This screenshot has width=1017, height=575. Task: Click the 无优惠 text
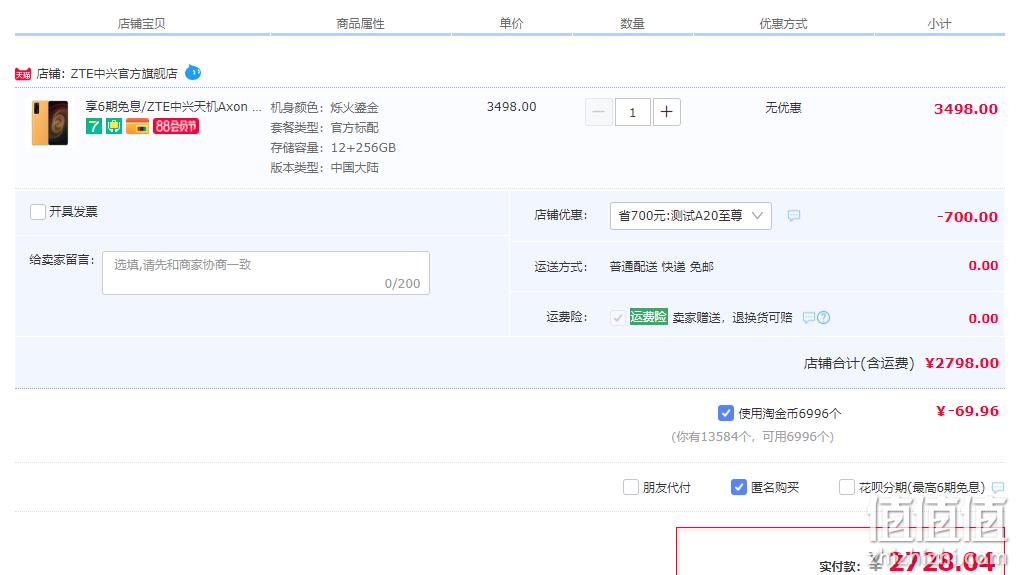(x=784, y=108)
